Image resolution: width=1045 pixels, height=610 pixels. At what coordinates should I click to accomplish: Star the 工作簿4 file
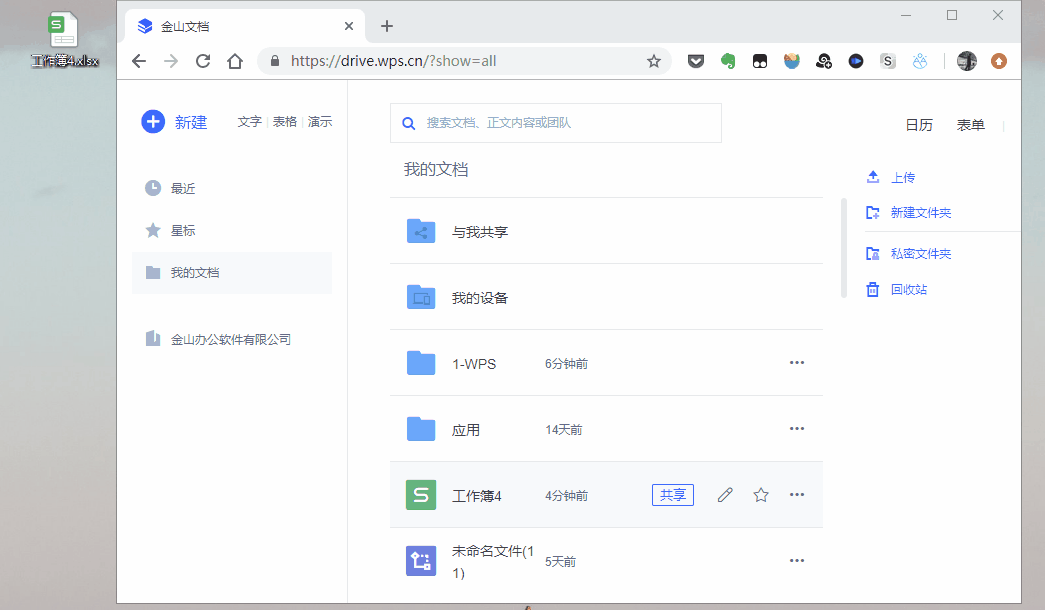[761, 495]
